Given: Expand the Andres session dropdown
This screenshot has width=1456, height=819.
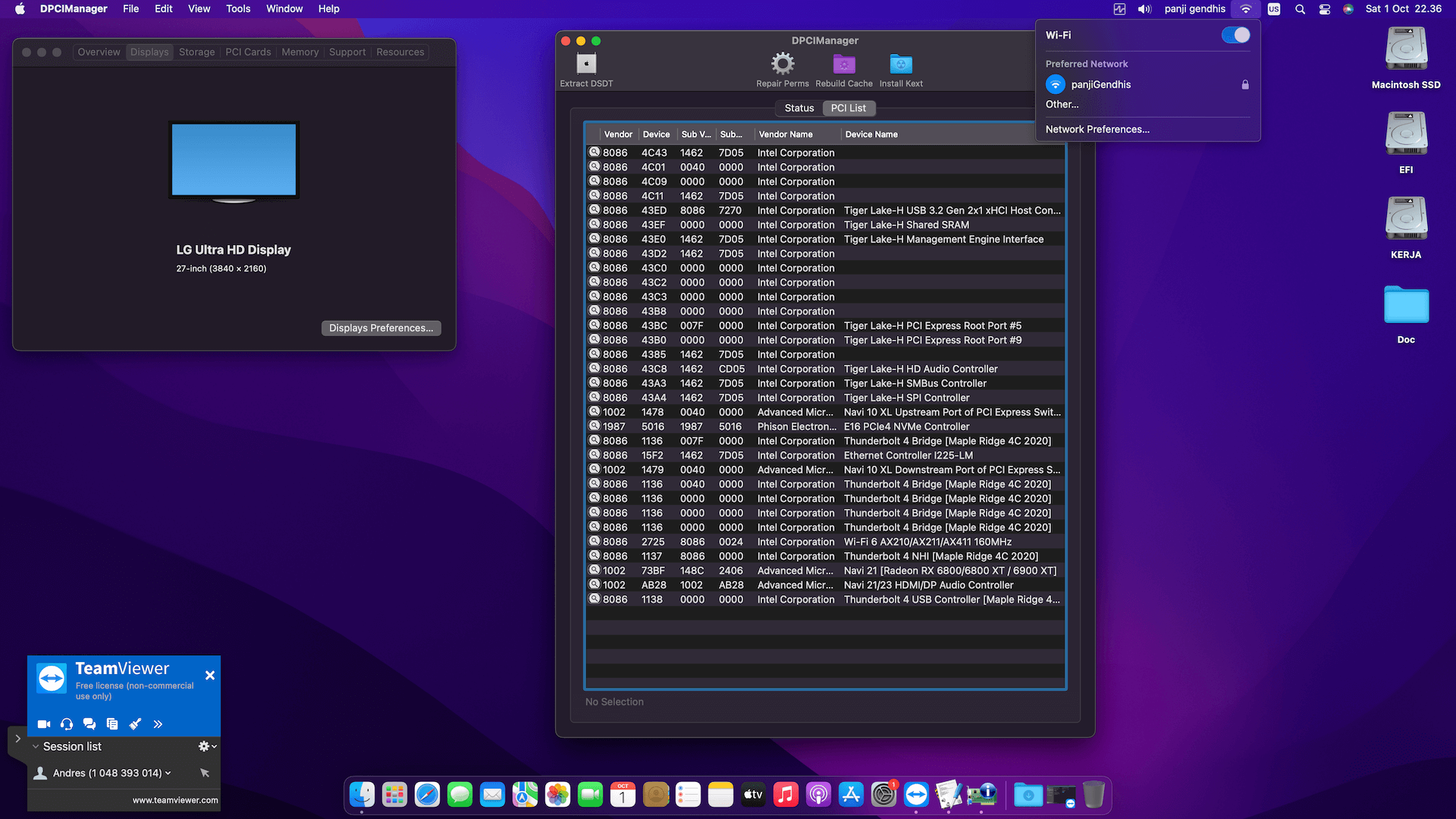Looking at the screenshot, I should (x=168, y=773).
